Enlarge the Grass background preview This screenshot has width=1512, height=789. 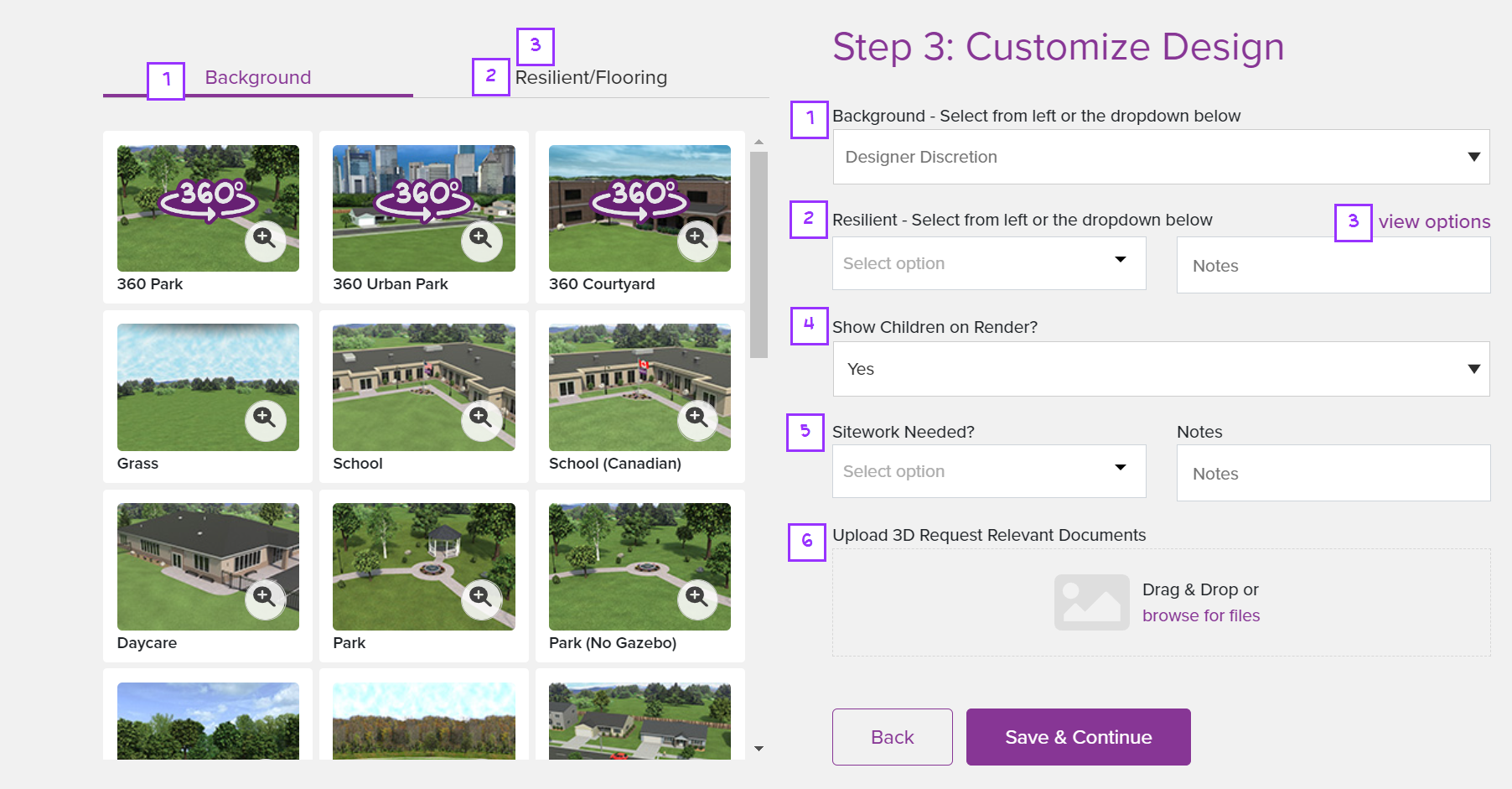(x=265, y=419)
